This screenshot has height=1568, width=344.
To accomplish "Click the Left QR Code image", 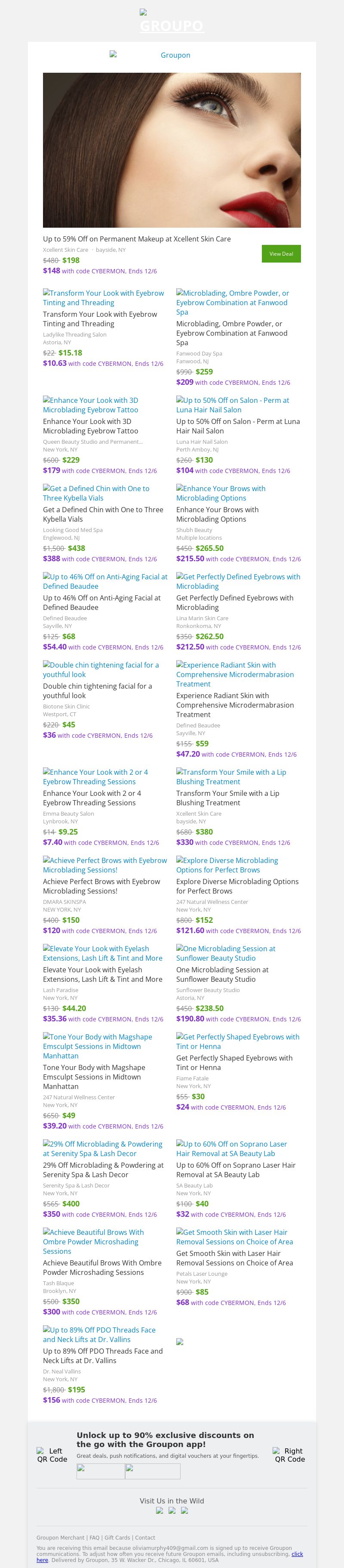I will (52, 1455).
